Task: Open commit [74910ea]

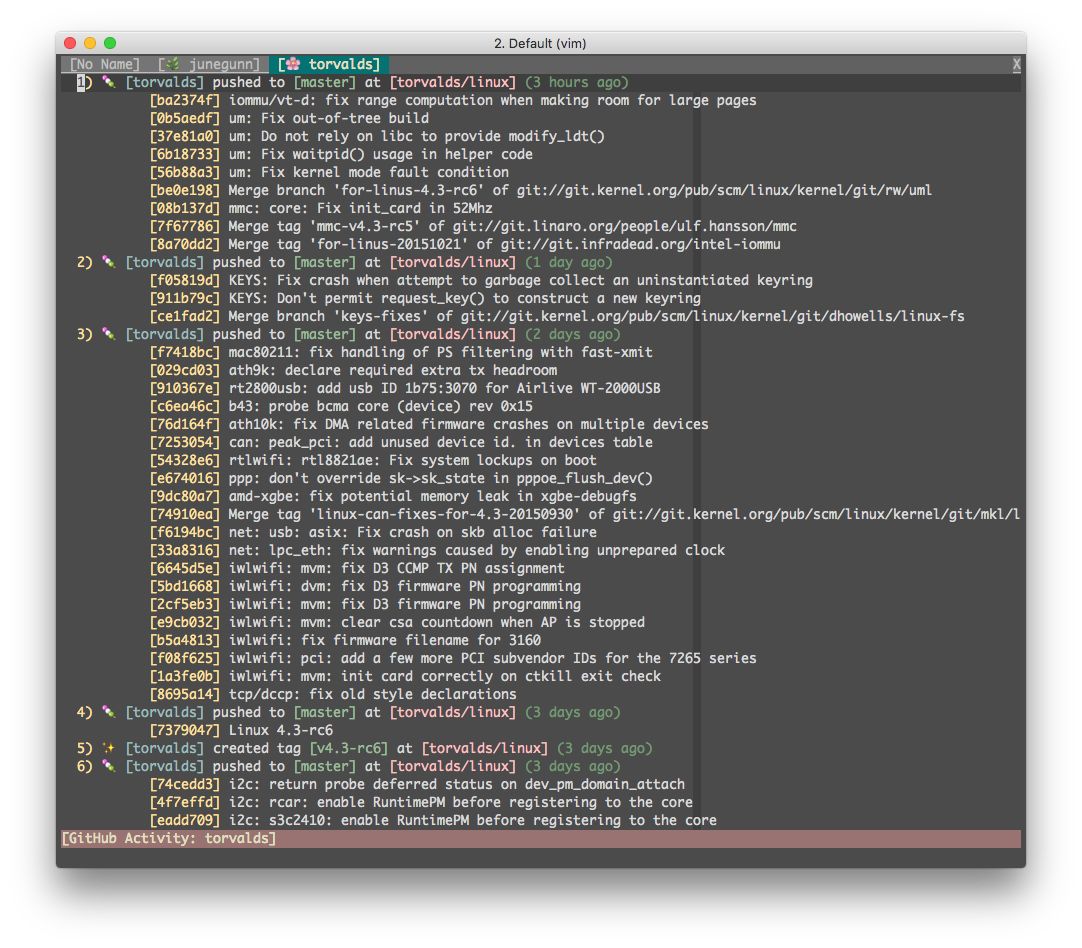Action: (185, 514)
